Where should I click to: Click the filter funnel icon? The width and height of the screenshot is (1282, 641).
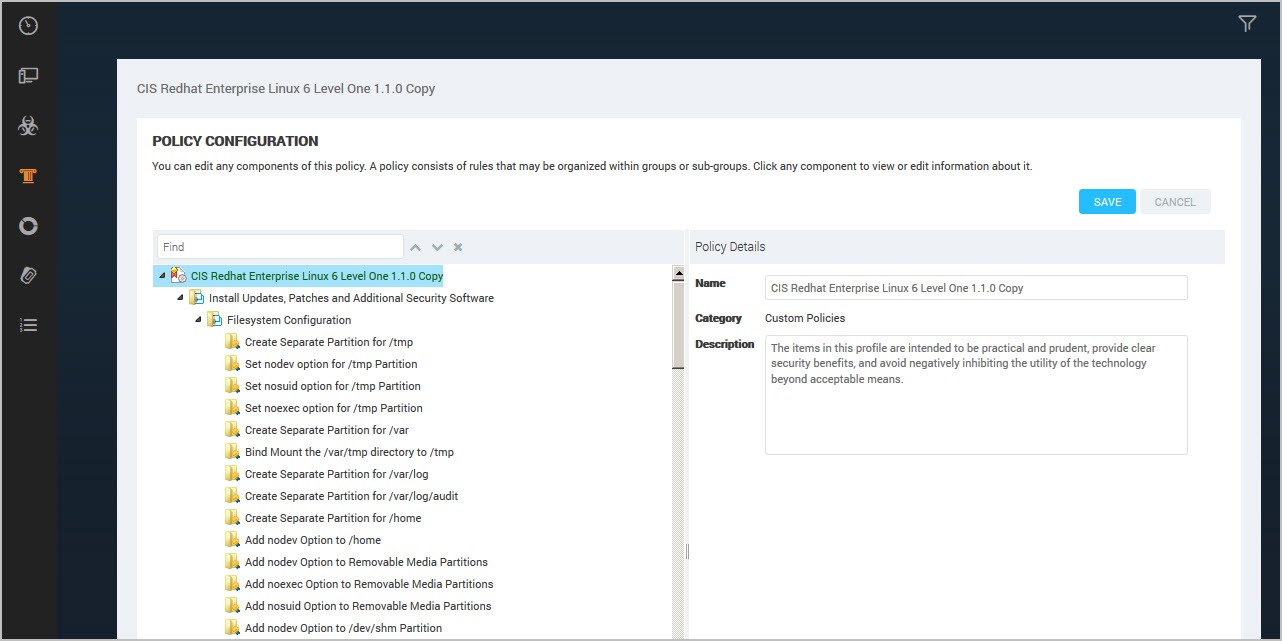click(1247, 24)
